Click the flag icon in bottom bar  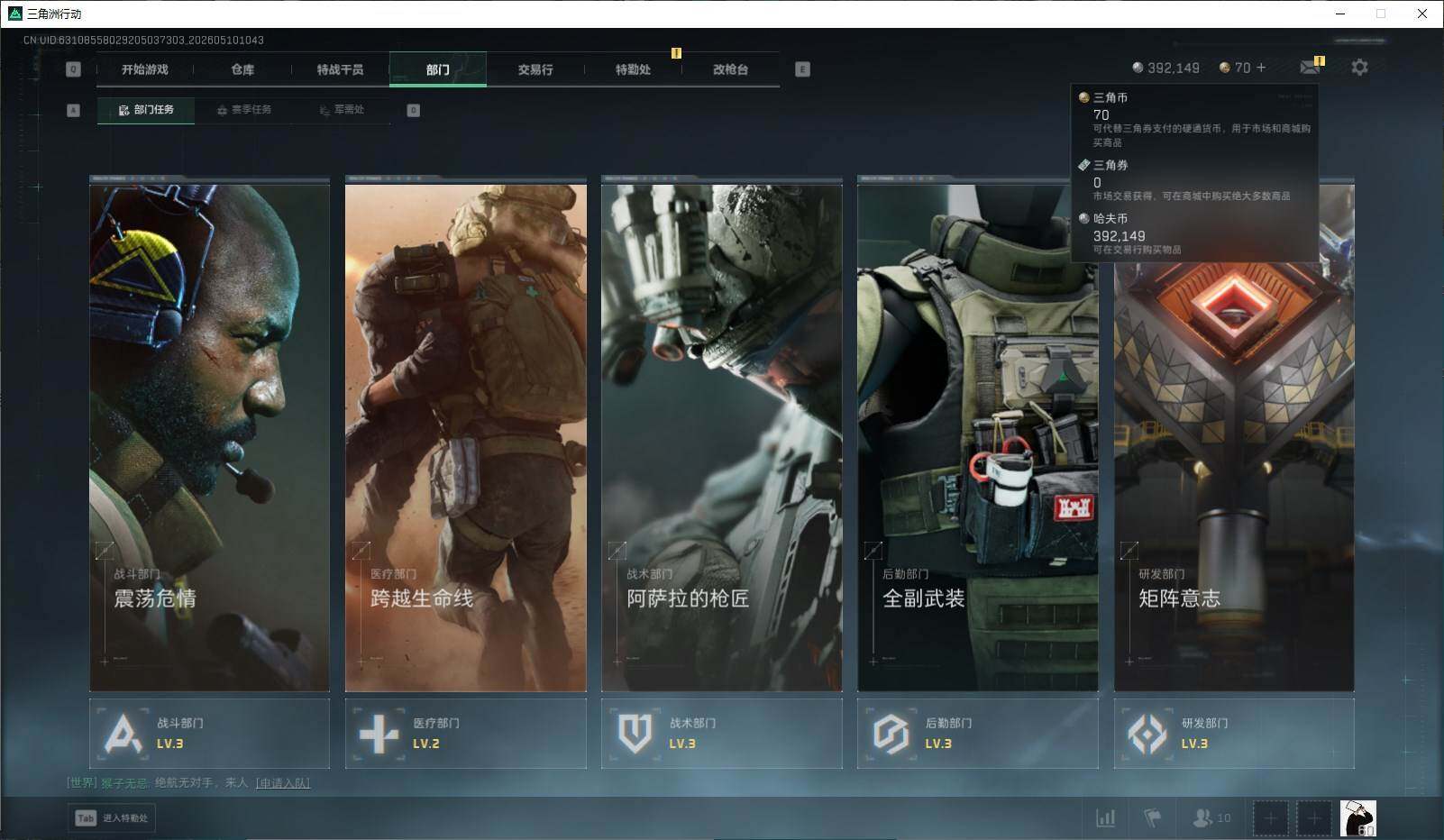pyautogui.click(x=1152, y=817)
